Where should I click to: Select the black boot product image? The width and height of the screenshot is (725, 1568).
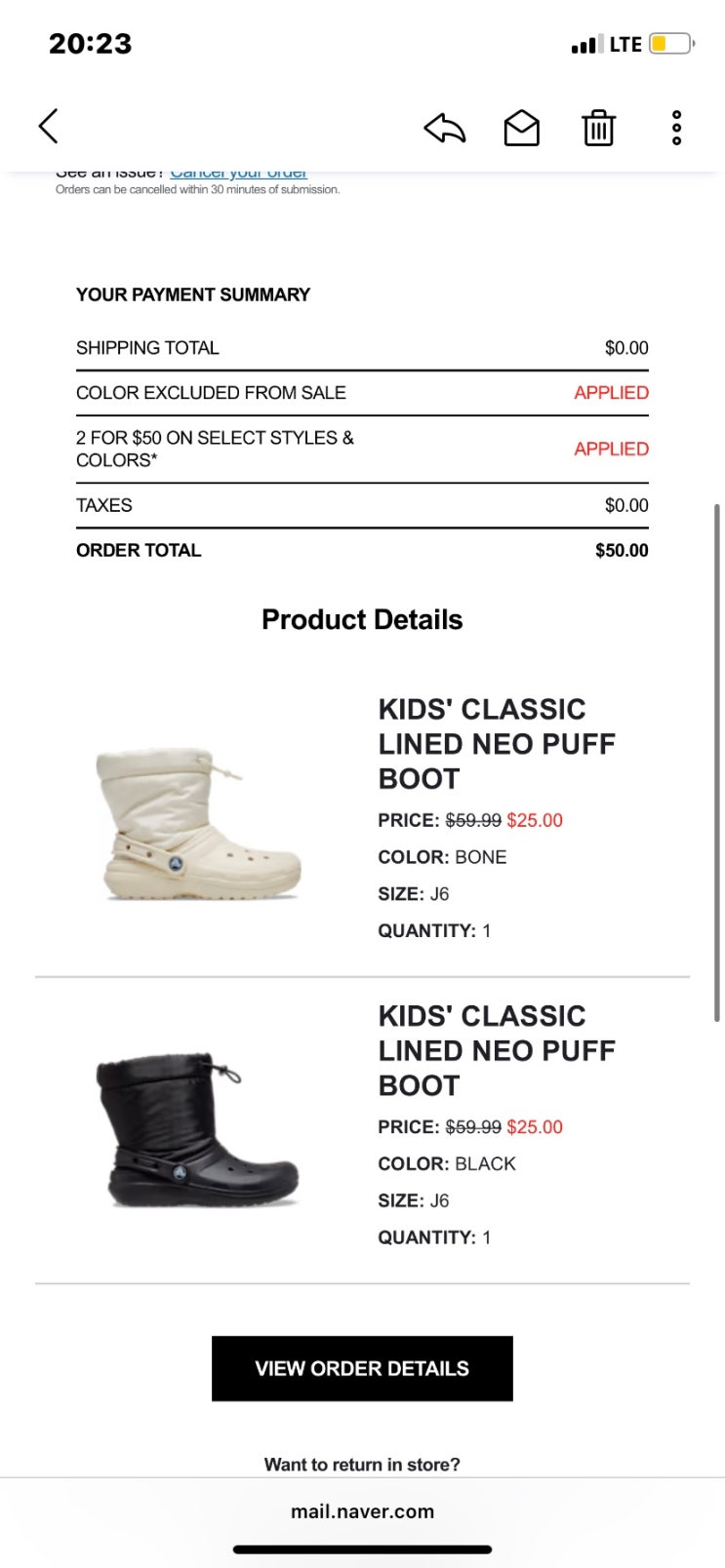point(199,1130)
